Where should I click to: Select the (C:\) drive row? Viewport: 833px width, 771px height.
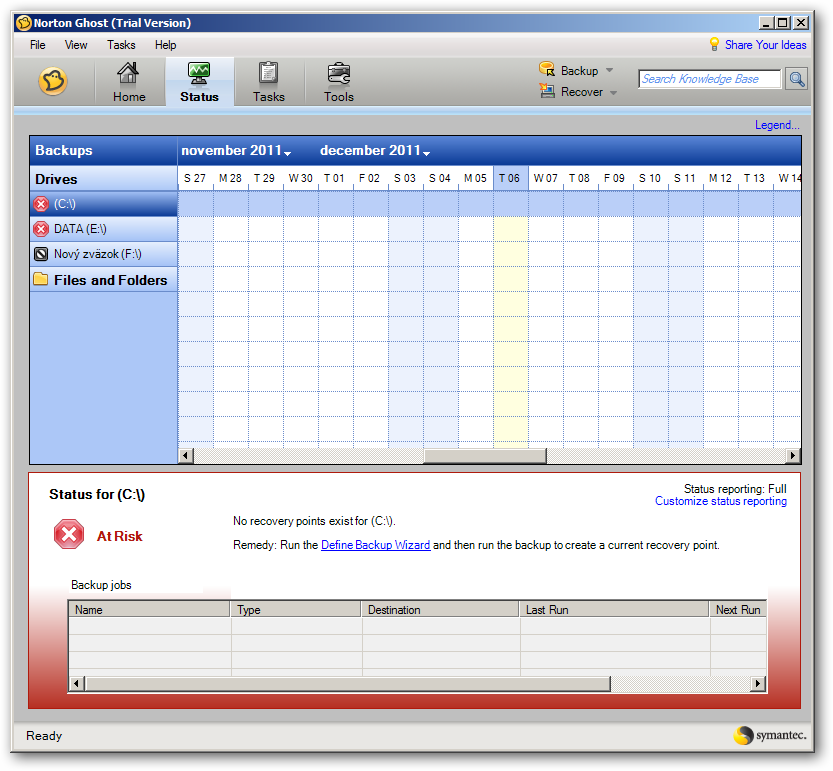pyautogui.click(x=104, y=204)
